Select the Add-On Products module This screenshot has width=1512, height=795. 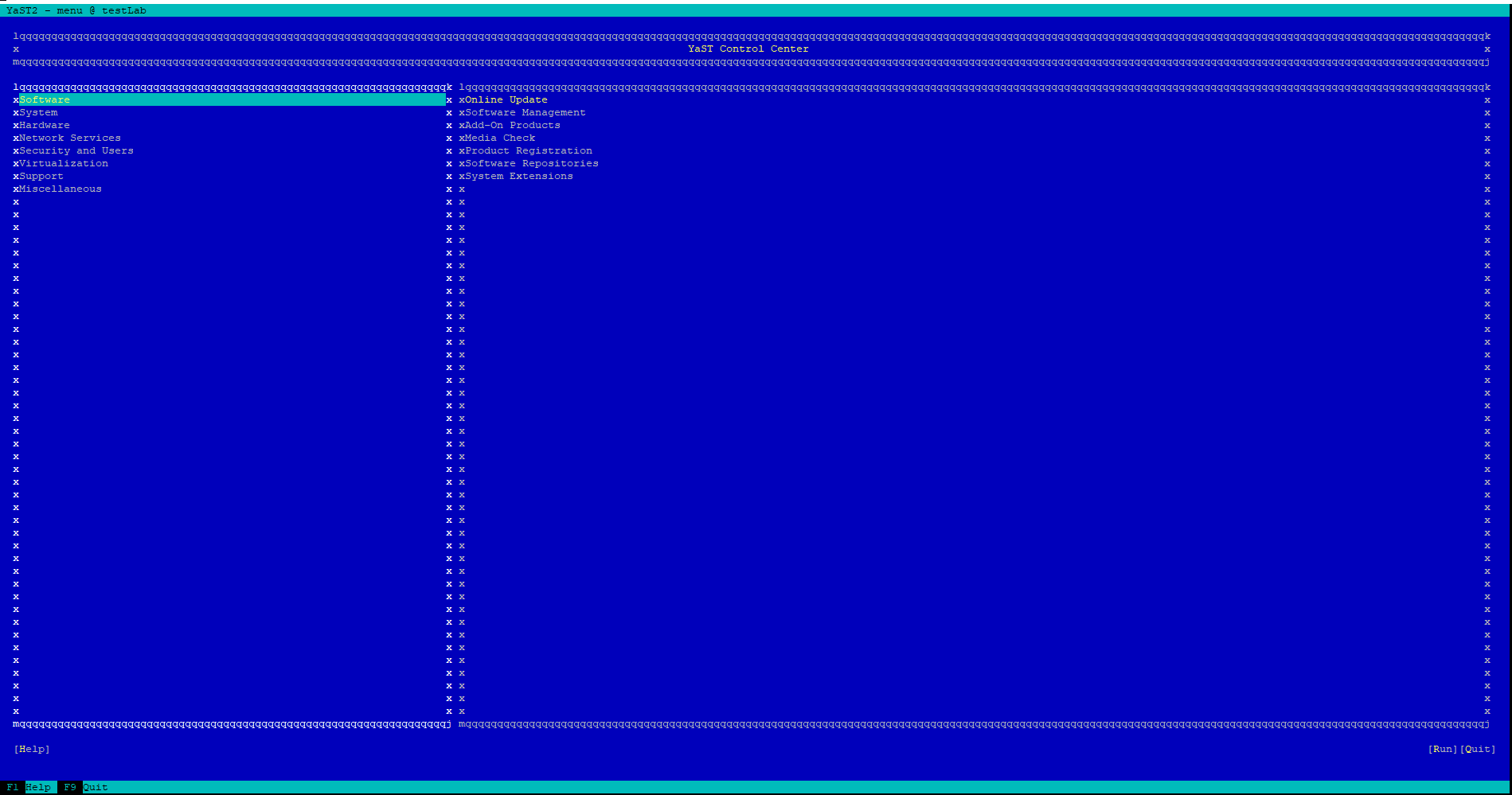[x=513, y=126]
